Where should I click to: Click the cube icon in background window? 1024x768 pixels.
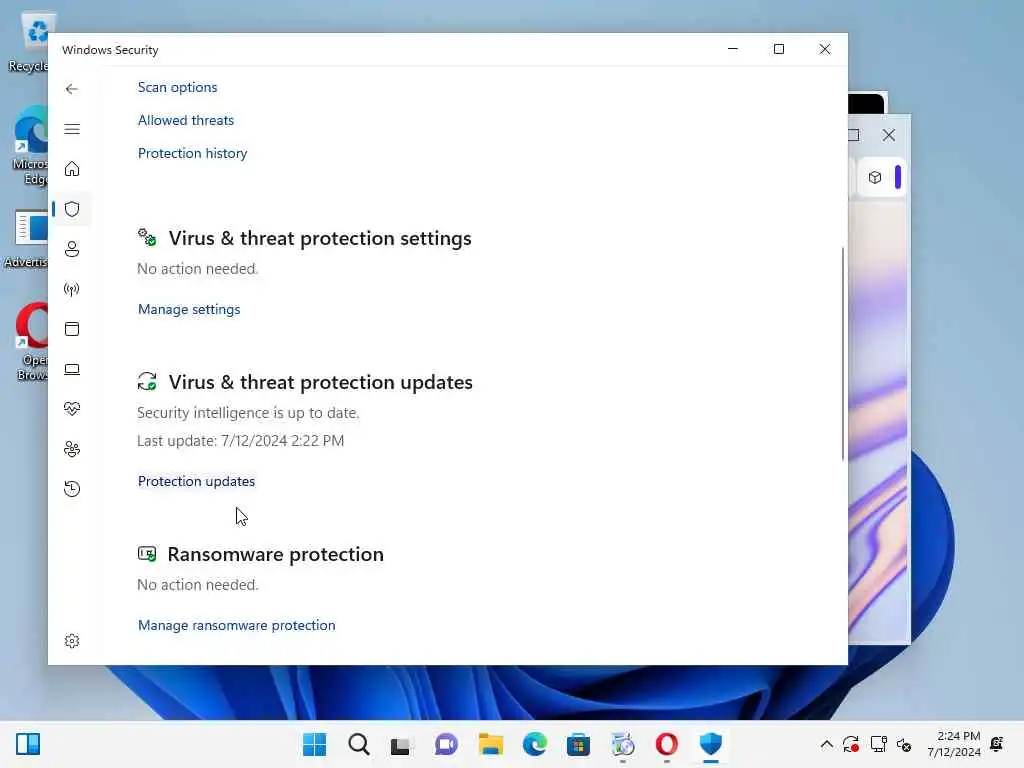click(875, 177)
